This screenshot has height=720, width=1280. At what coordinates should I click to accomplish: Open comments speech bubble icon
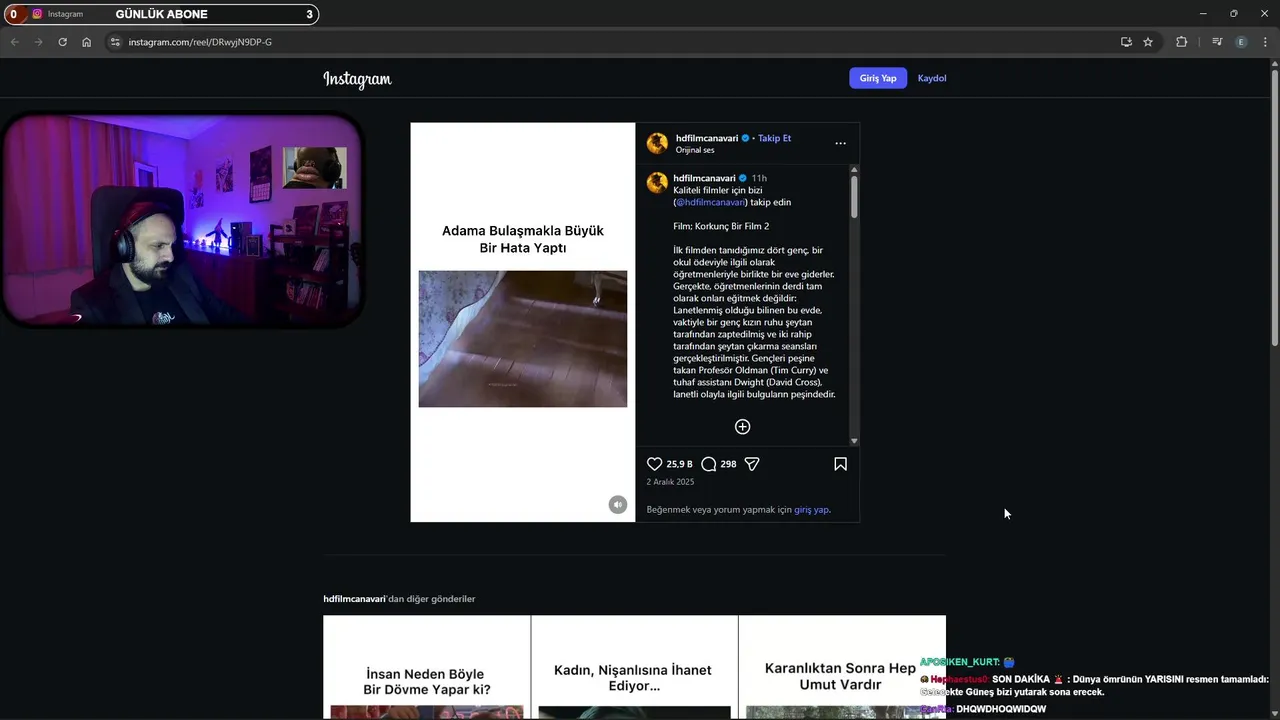coord(708,464)
